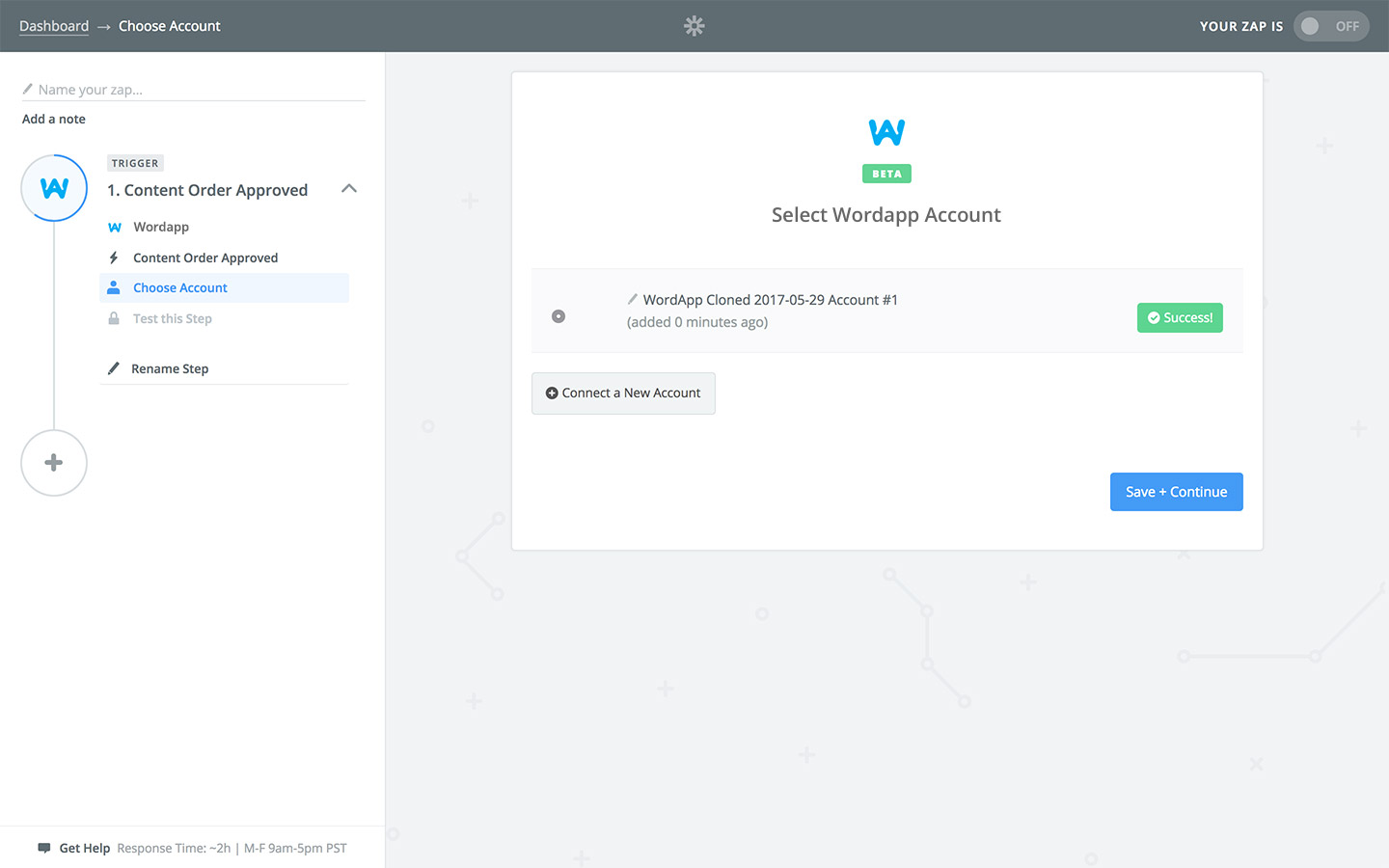Image resolution: width=1389 pixels, height=868 pixels.
Task: Click YOUR ZAP IS label
Action: click(x=1241, y=26)
